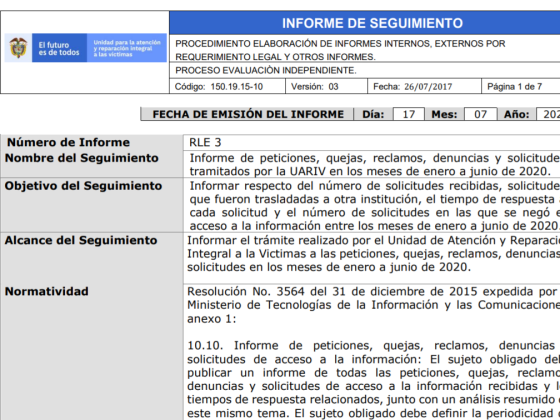Click the 'anexo 1:' text
560x420 pixels.
coord(212,319)
